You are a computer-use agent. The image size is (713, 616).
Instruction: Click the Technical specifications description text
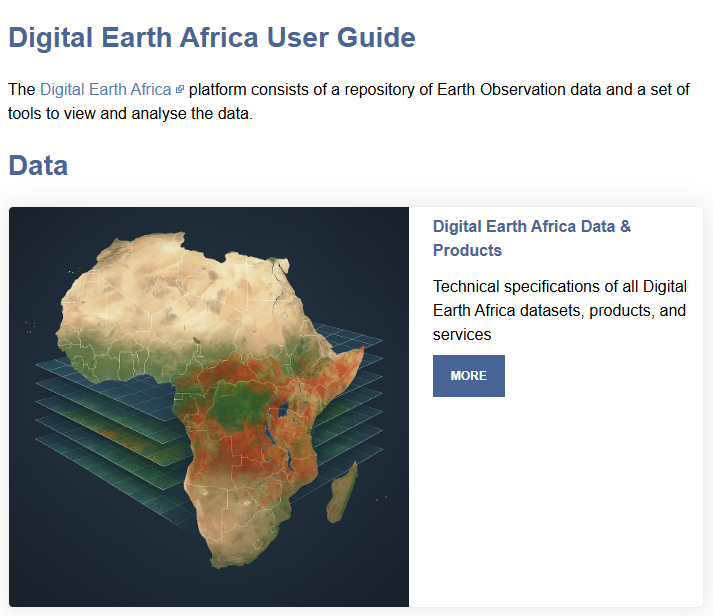[x=560, y=311]
